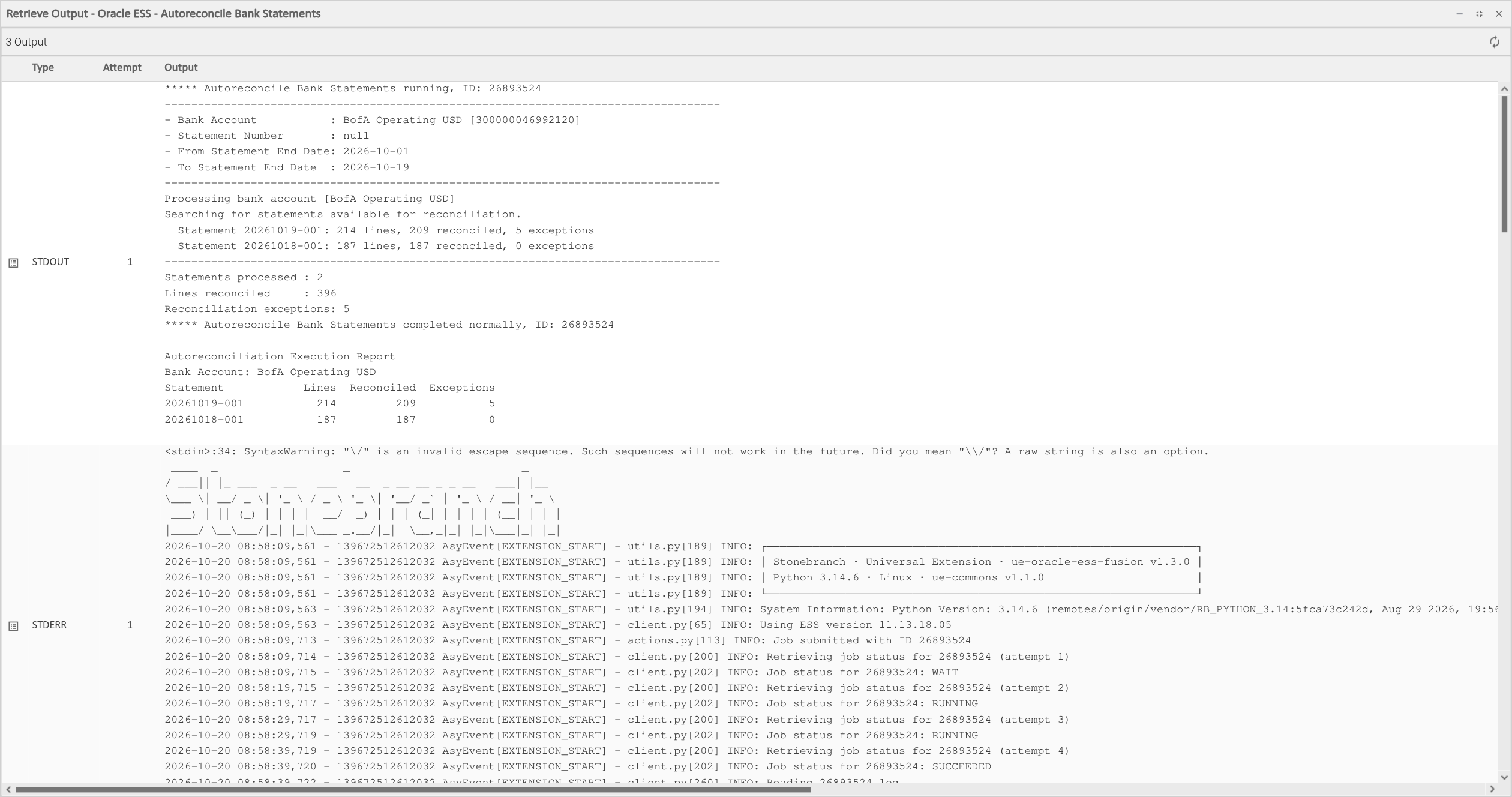The width and height of the screenshot is (1512, 797).
Task: Select the STDERR type cell
Action: (x=49, y=625)
